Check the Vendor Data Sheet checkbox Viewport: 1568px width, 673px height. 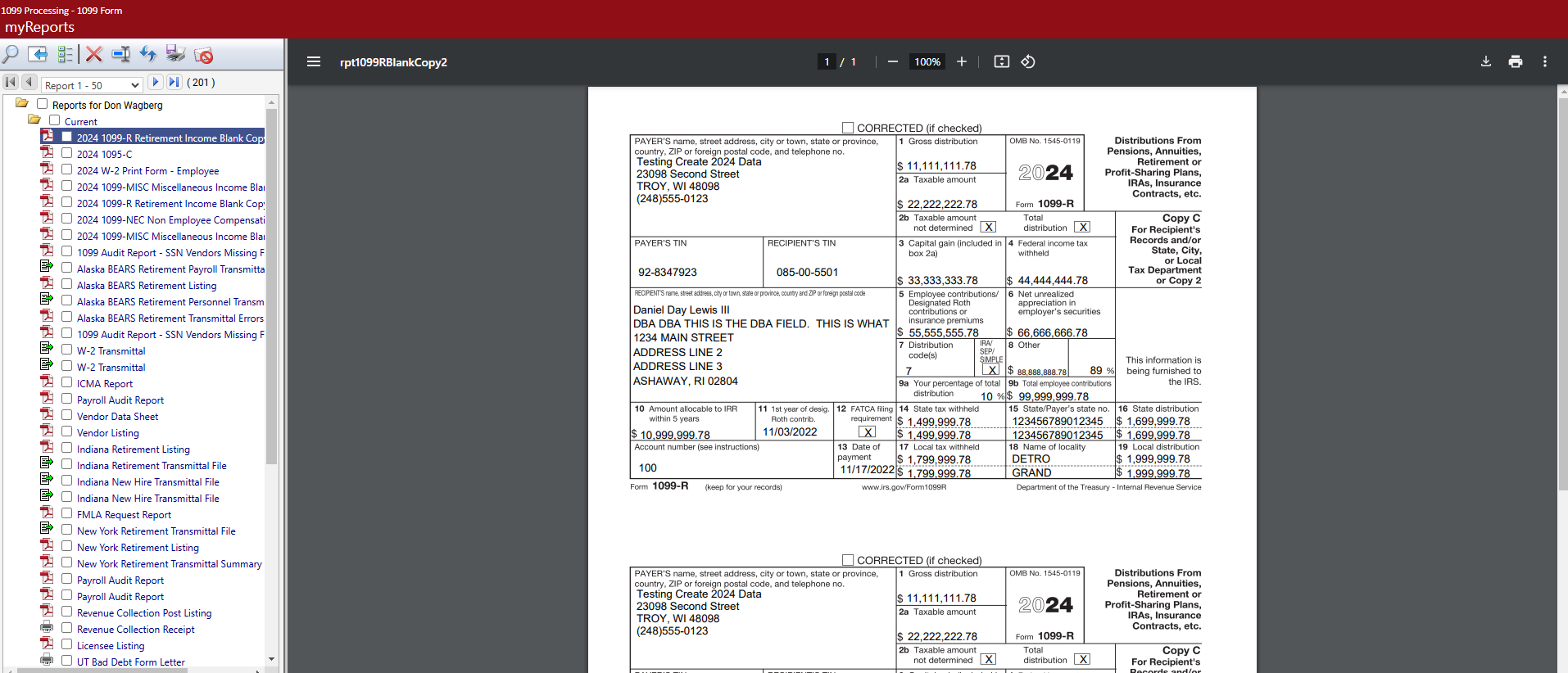[x=67, y=415]
